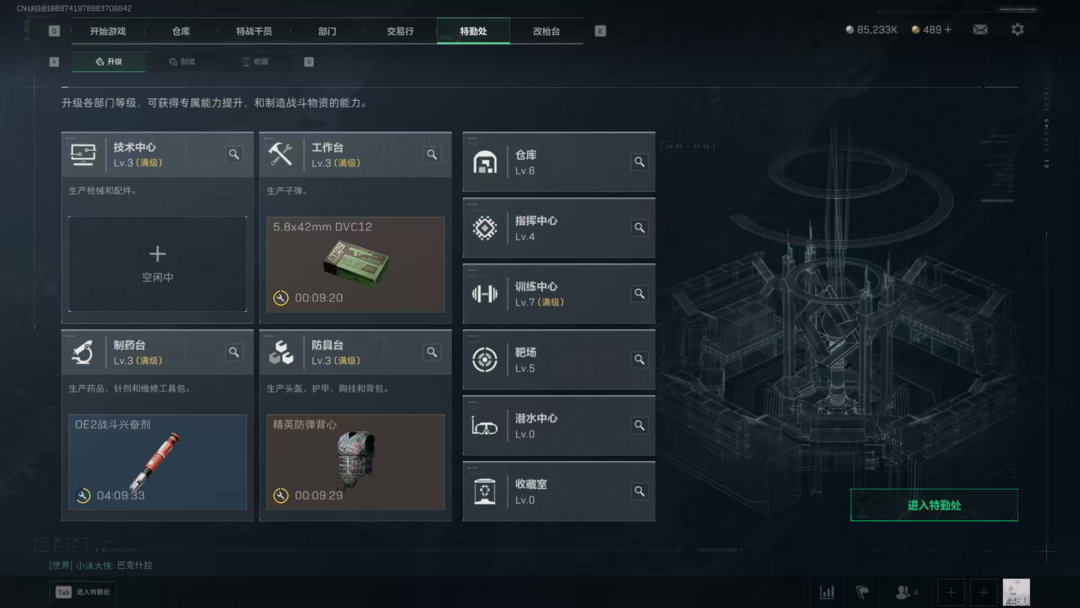
Task: Click the 靶场 target icon
Action: [484, 359]
